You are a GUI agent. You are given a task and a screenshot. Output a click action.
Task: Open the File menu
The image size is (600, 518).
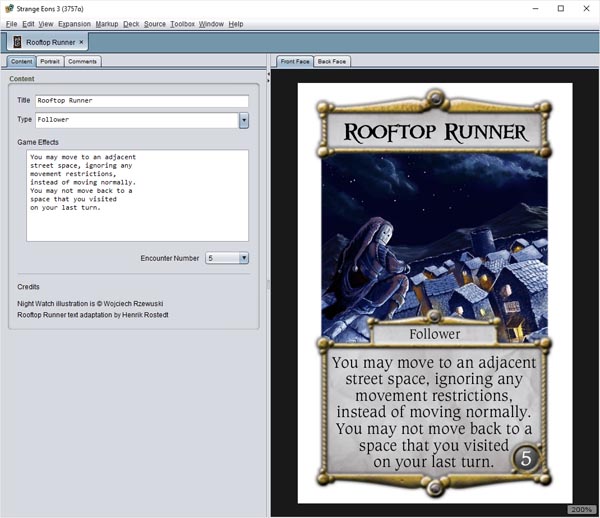tap(11, 24)
